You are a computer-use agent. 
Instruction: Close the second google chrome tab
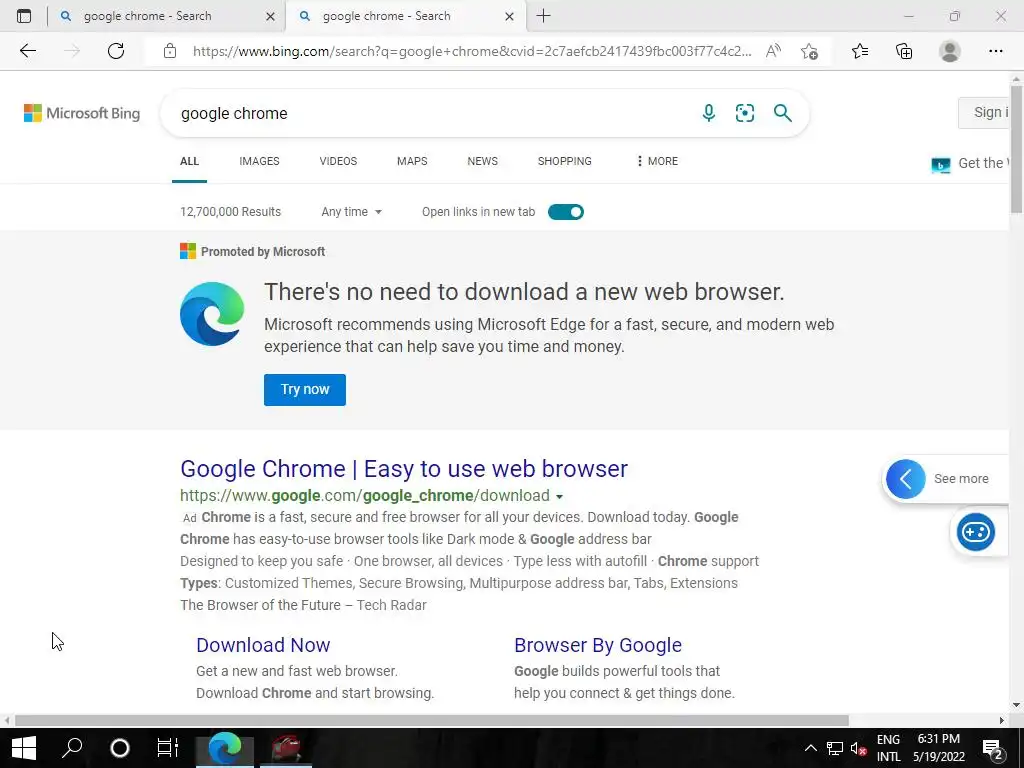coord(509,16)
